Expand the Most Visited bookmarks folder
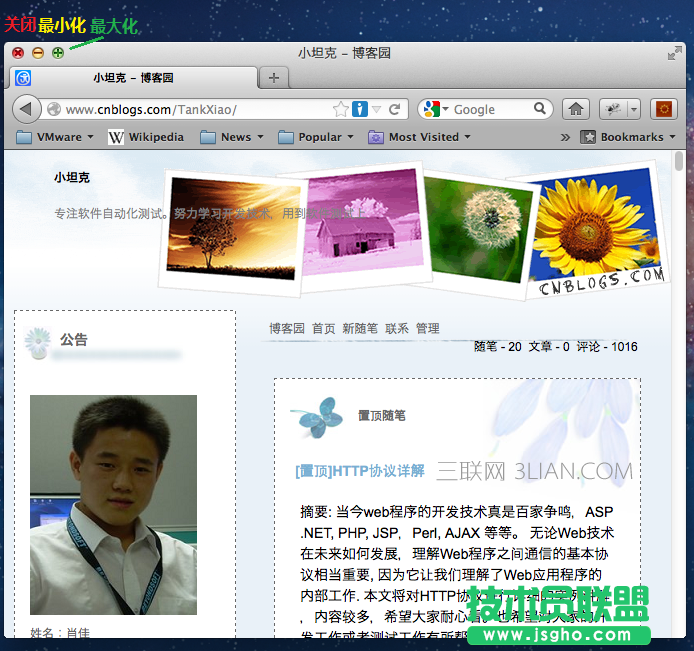The image size is (694, 651). tap(419, 137)
